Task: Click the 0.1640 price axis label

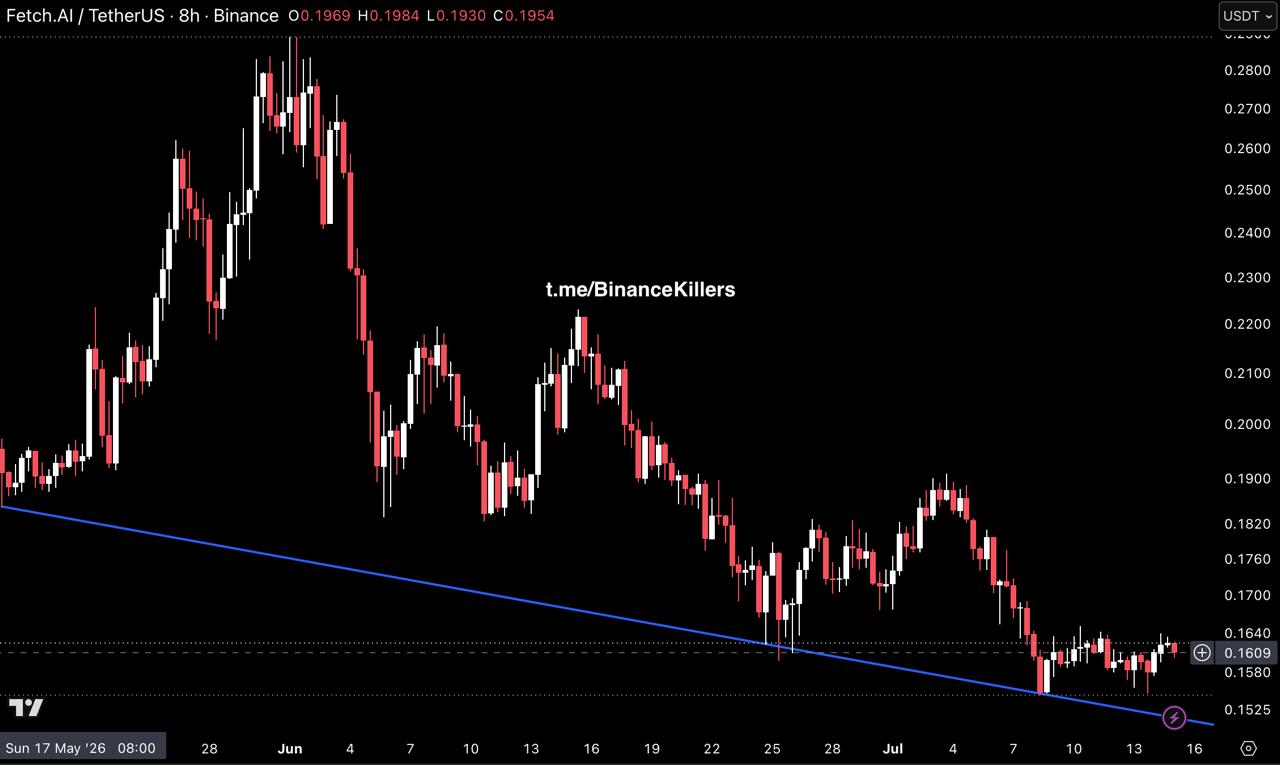Action: (1247, 632)
